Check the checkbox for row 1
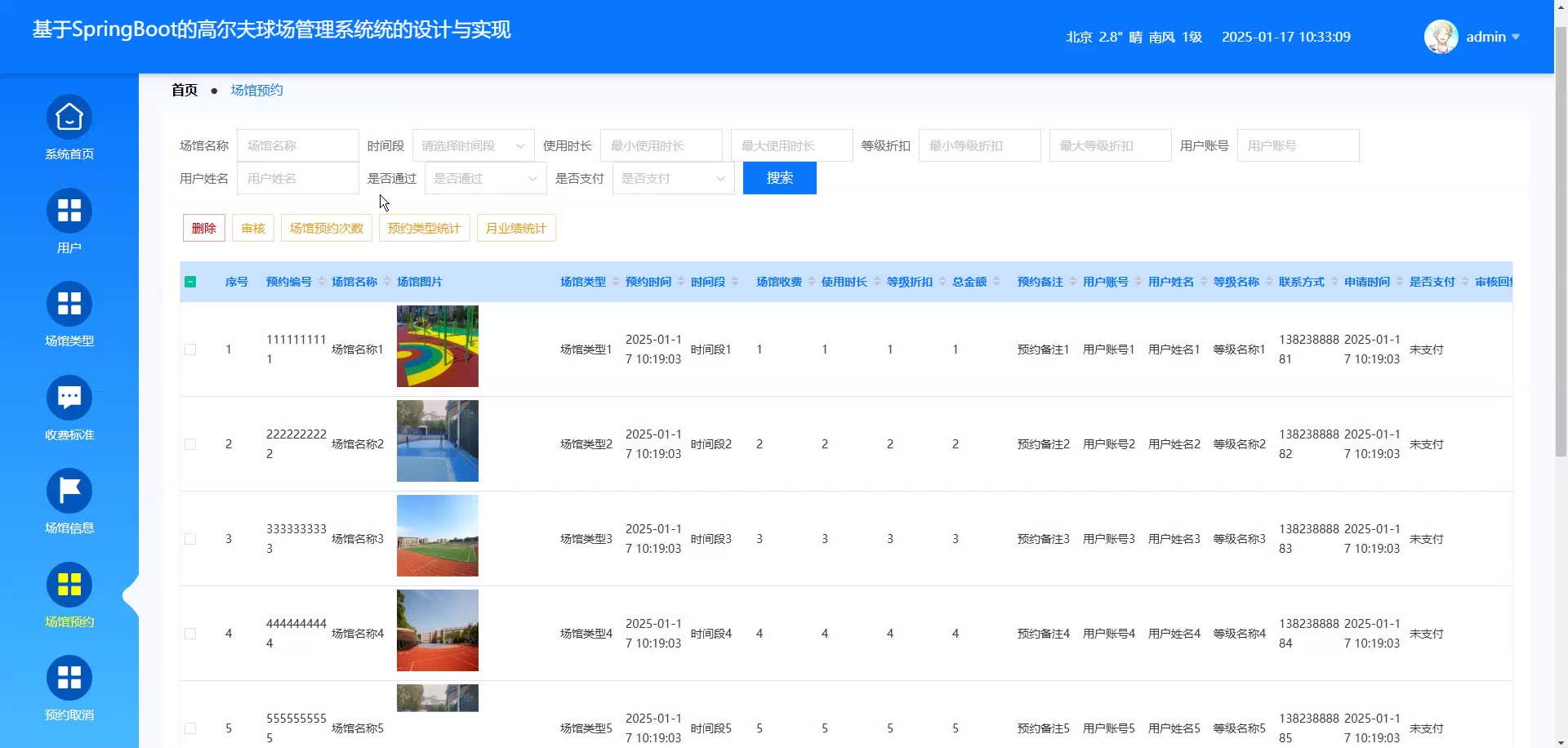 click(x=190, y=350)
